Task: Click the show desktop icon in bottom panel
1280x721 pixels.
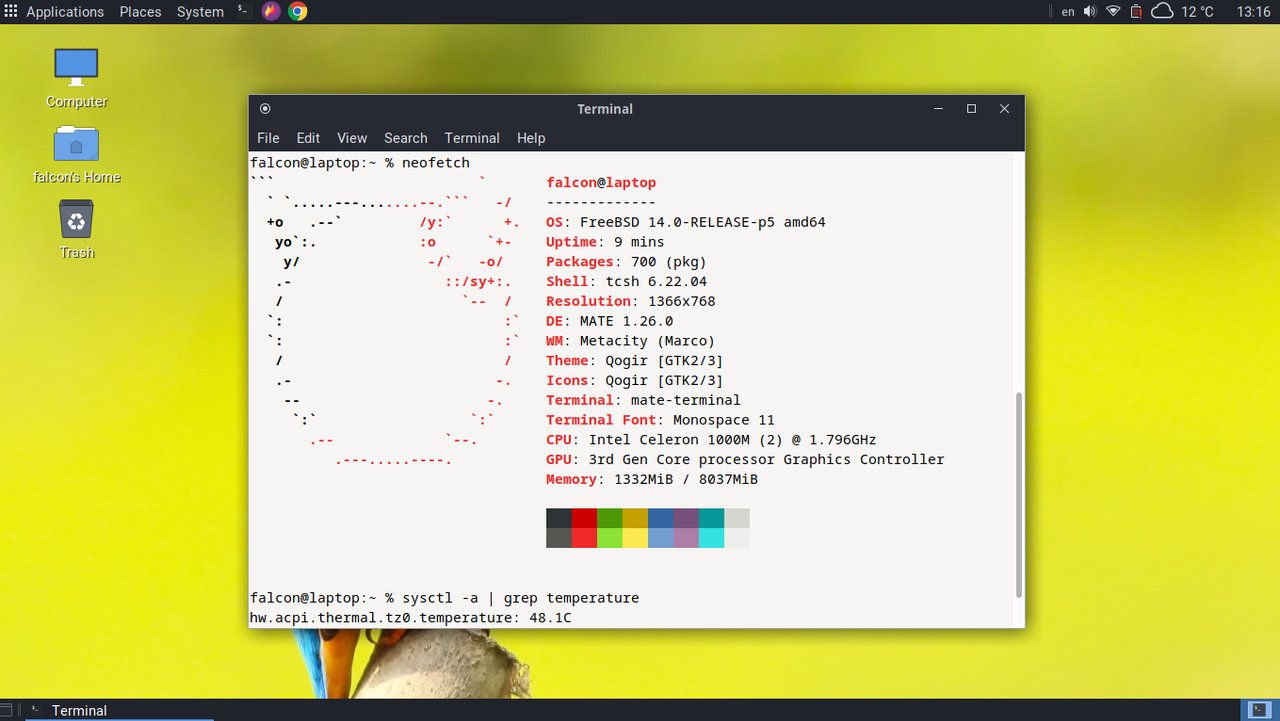Action: click(x=7, y=710)
